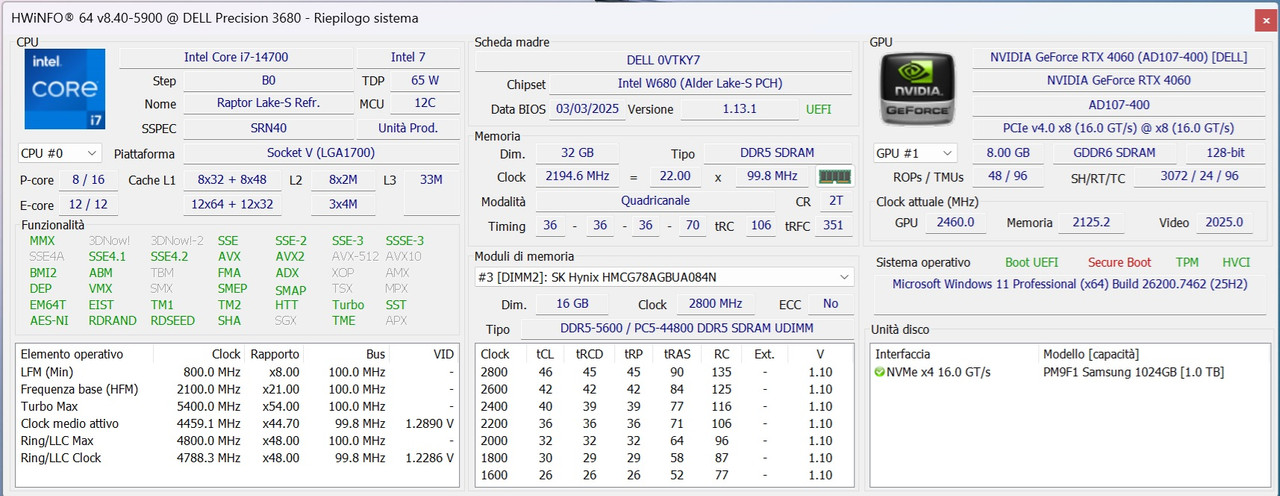Select the PM9F1 Samsung 1024GB drive row
This screenshot has width=1280, height=496.
pos(1069,372)
